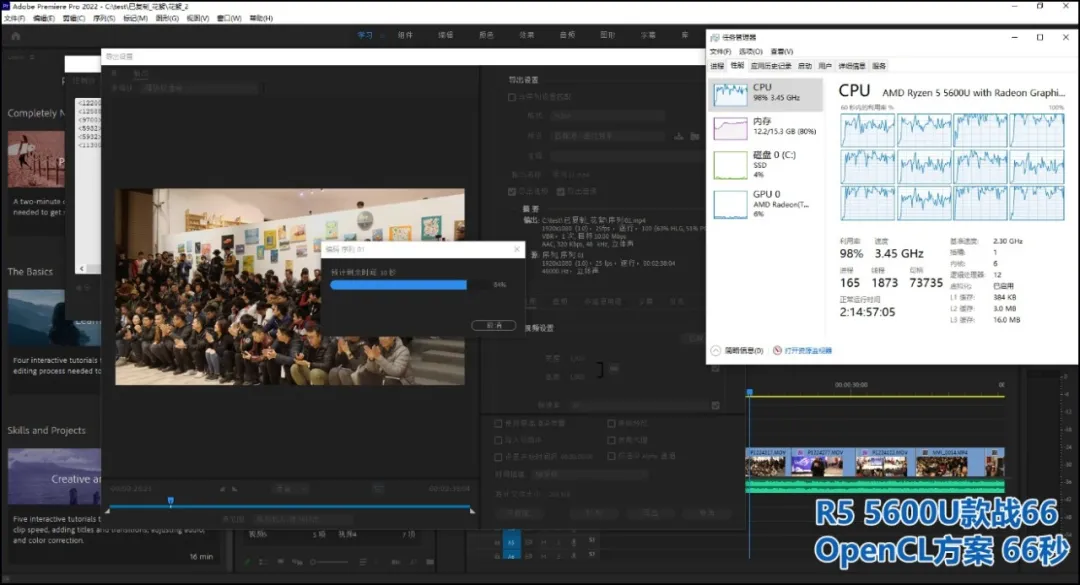Select the green audio clip in timeline
Viewport: 1080px width, 585px height.
click(x=875, y=486)
